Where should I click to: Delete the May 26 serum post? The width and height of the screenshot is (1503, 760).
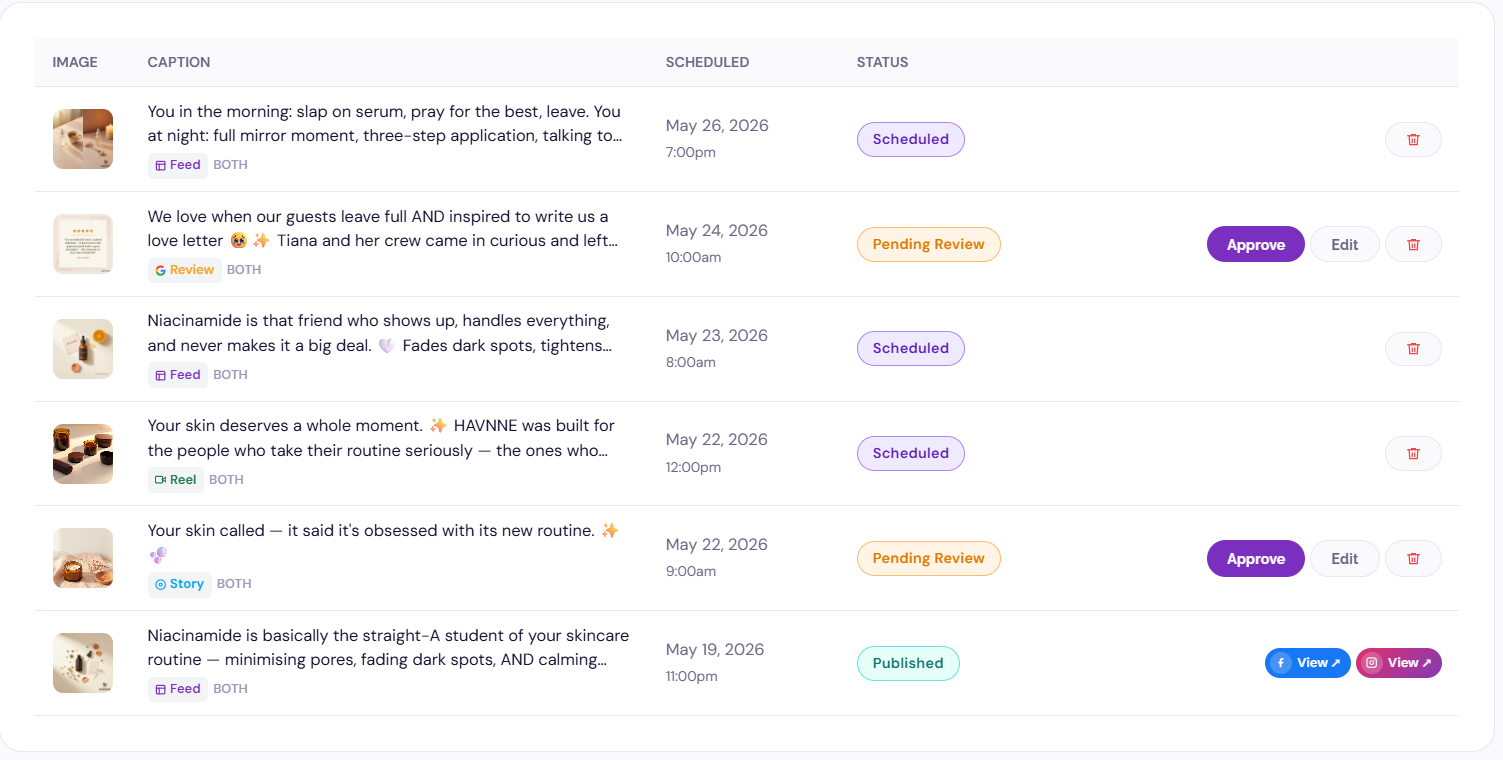click(x=1413, y=139)
